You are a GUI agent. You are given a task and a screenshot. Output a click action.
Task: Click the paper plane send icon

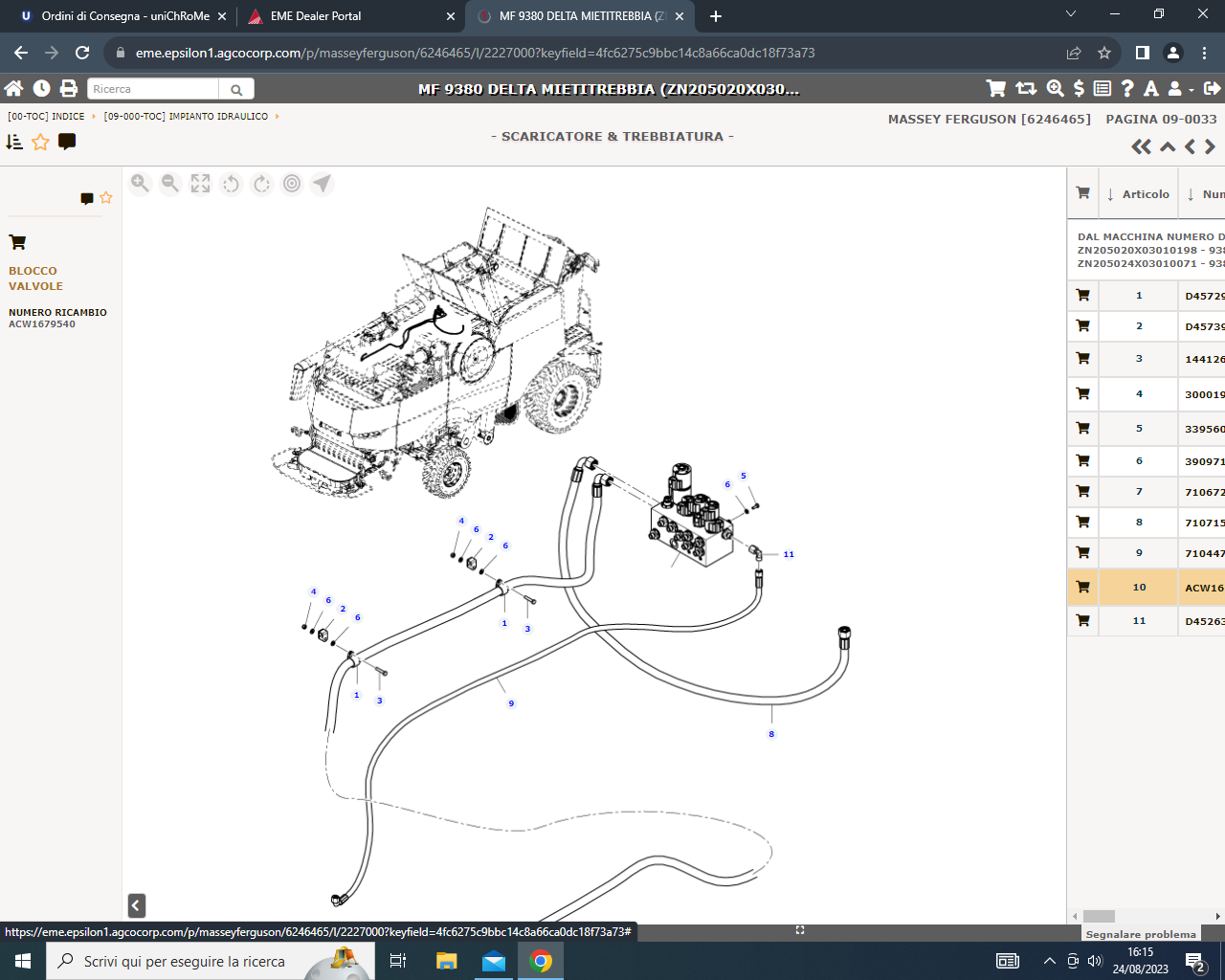(x=322, y=183)
